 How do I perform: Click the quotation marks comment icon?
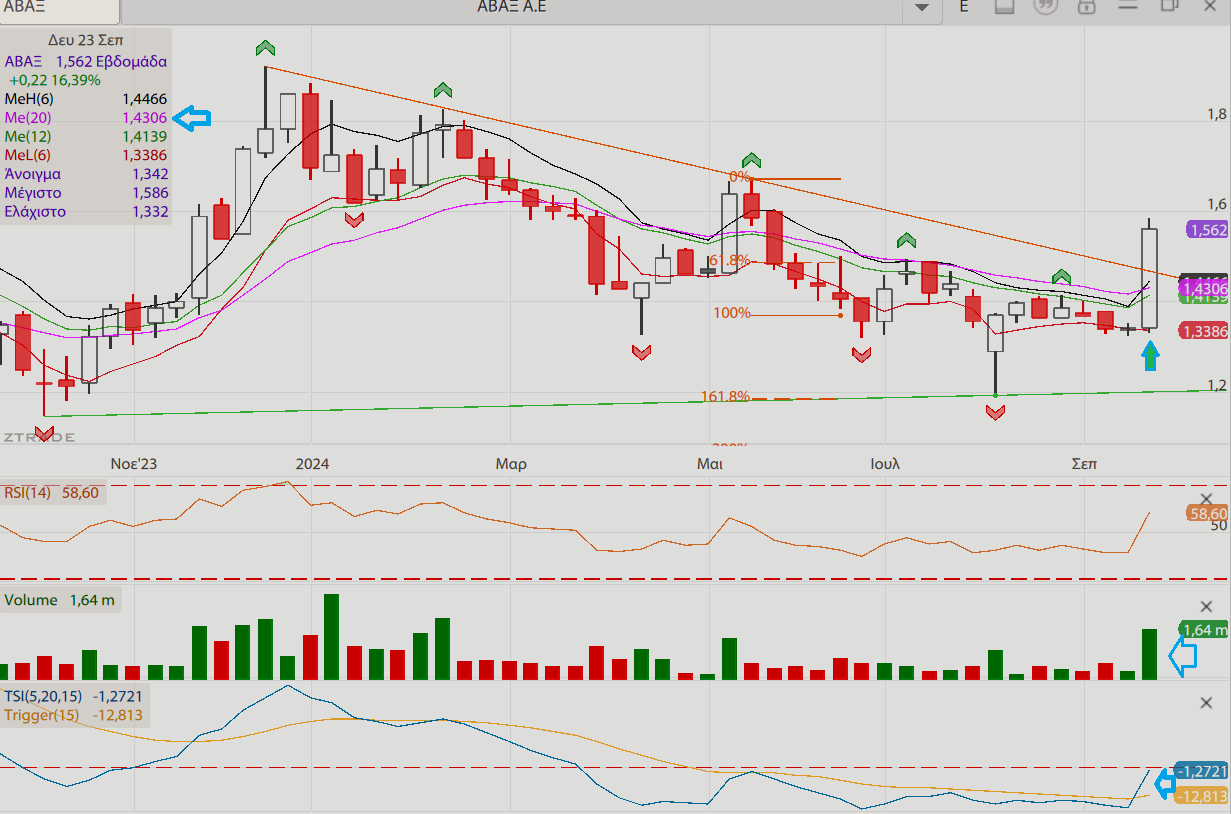coord(1045,7)
